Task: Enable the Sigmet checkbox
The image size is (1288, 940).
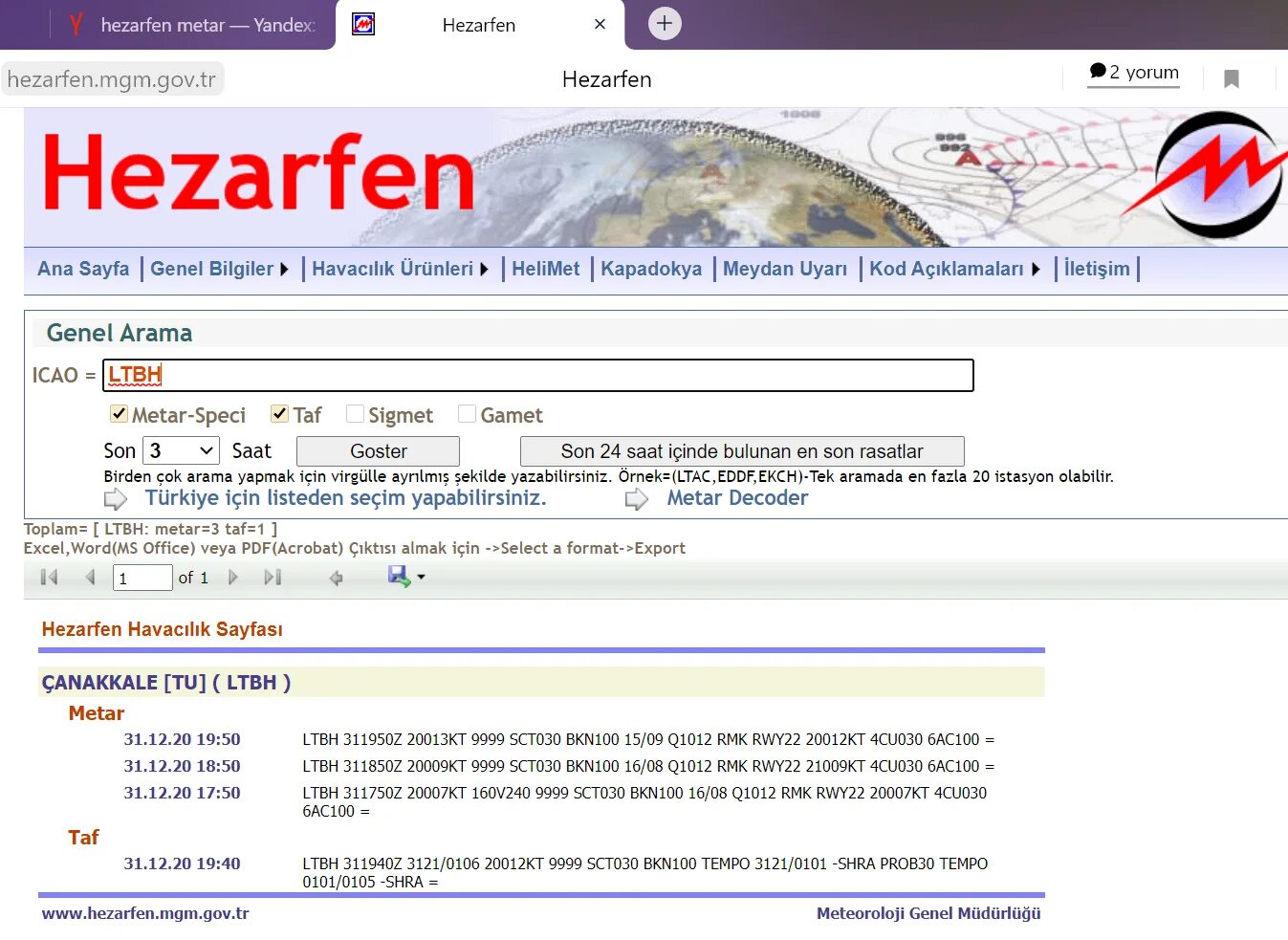Action: tap(355, 414)
